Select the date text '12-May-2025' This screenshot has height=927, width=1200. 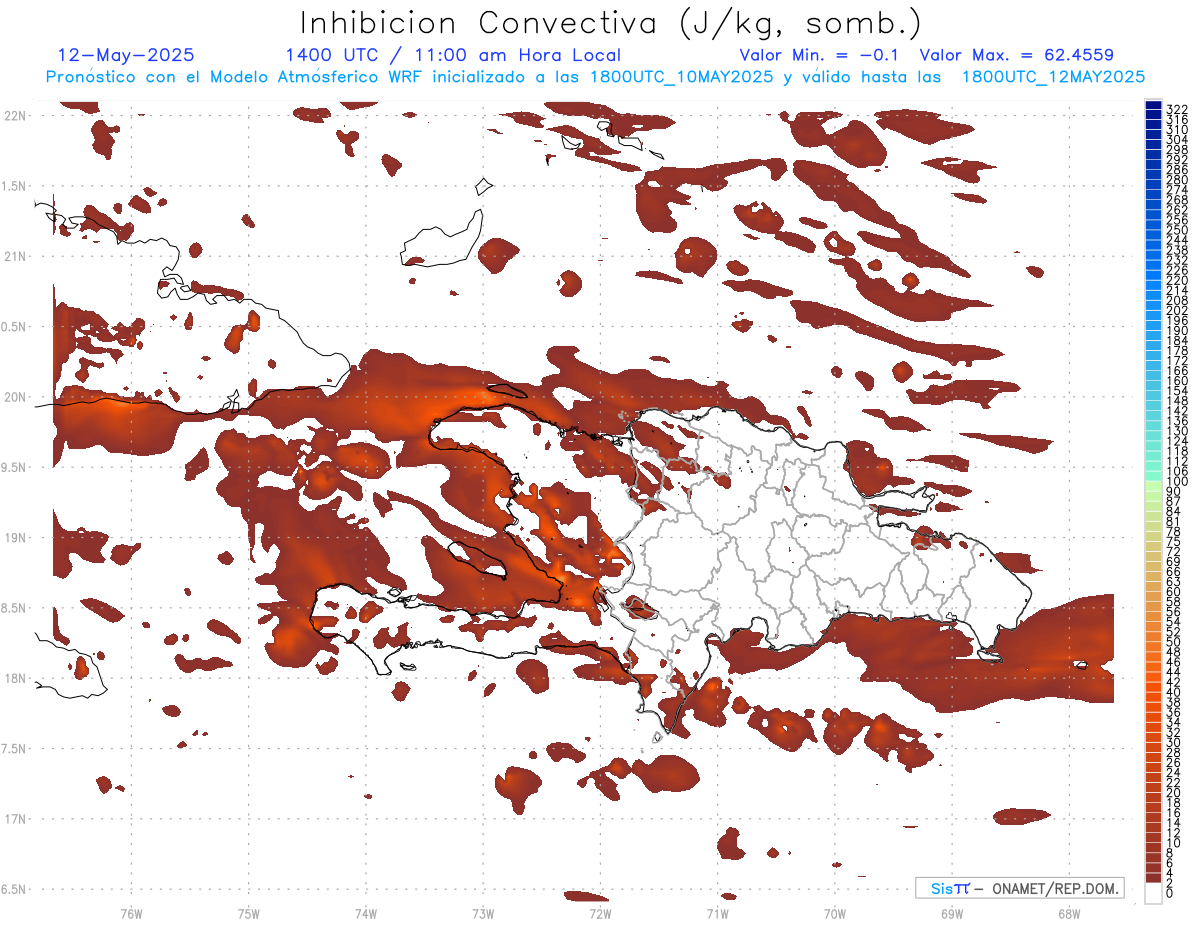point(126,55)
